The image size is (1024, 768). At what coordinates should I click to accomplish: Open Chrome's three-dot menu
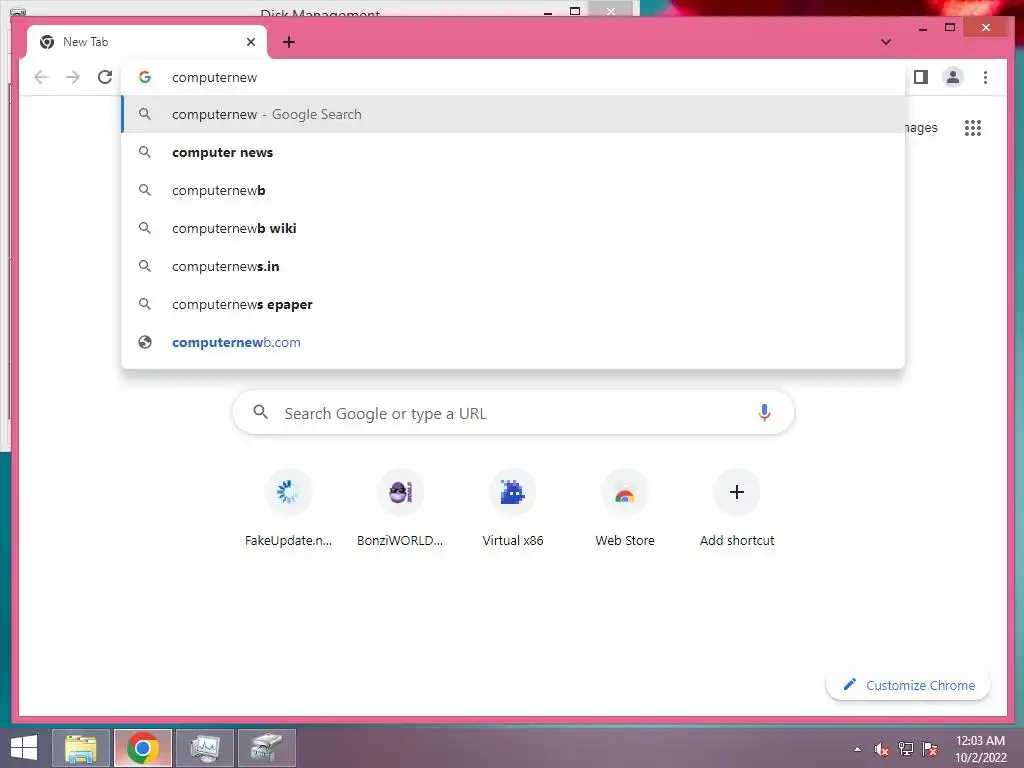click(985, 77)
